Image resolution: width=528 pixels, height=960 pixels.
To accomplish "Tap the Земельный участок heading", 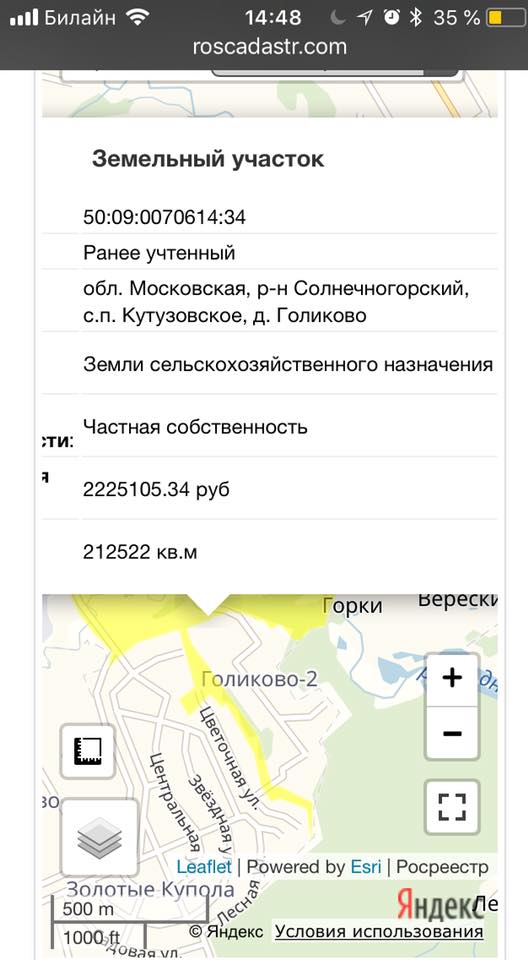I will [x=208, y=159].
